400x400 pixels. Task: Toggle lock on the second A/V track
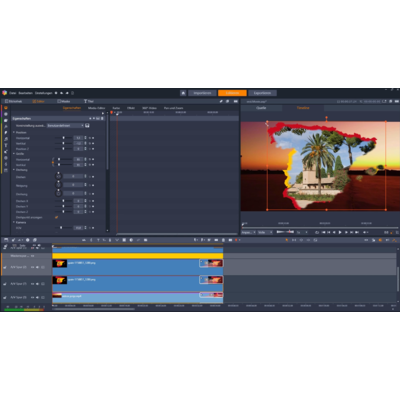click(x=43, y=284)
